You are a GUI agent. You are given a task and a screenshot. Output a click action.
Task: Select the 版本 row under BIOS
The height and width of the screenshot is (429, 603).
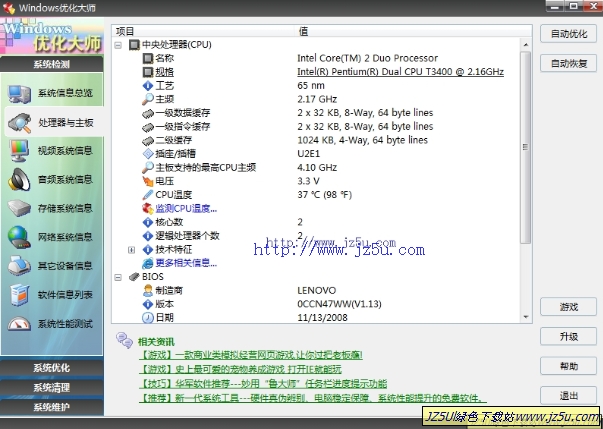click(x=316, y=304)
